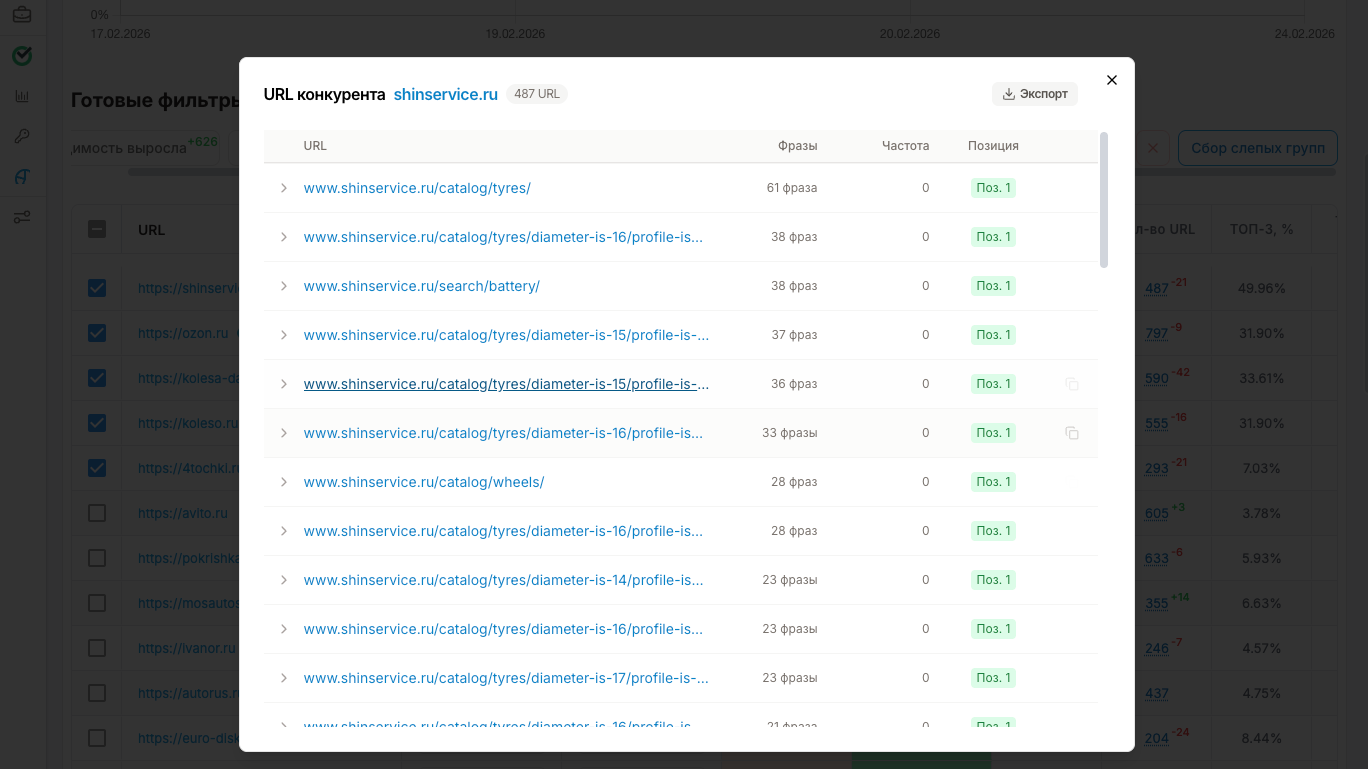Open the bar chart analytics icon

pos(22,96)
